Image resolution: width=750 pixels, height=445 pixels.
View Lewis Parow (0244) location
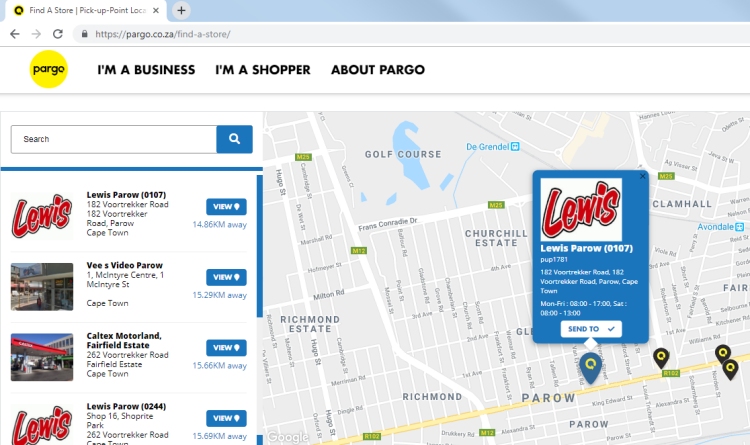[226, 418]
